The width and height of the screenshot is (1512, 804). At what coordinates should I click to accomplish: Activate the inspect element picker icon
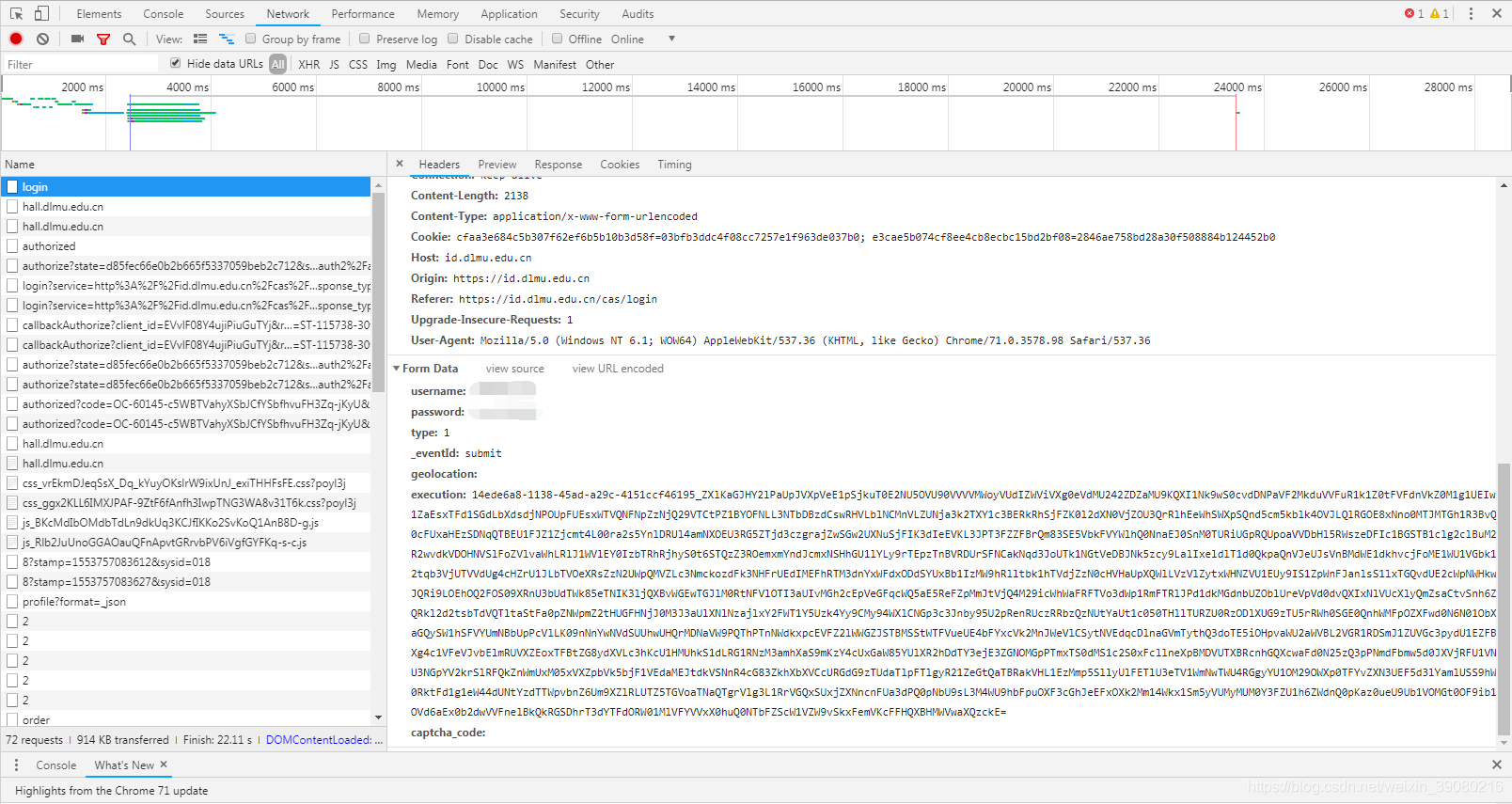pyautogui.click(x=17, y=13)
